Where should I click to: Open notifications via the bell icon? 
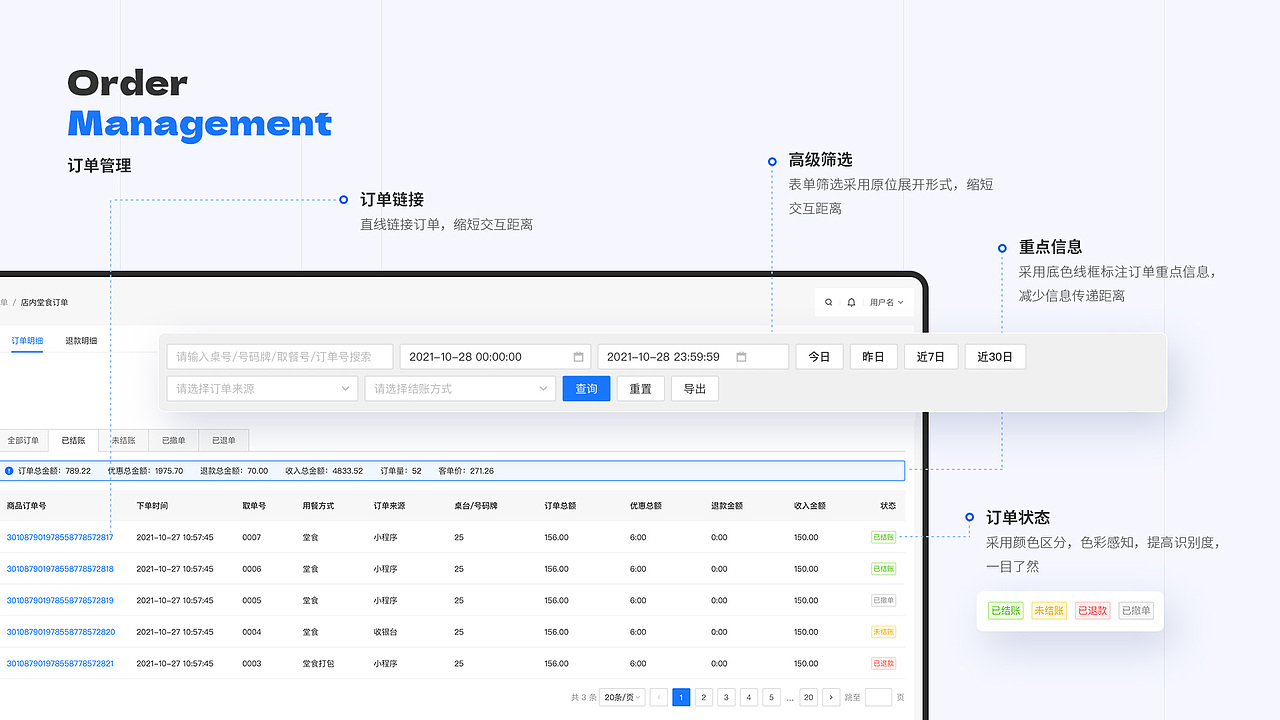[x=851, y=302]
